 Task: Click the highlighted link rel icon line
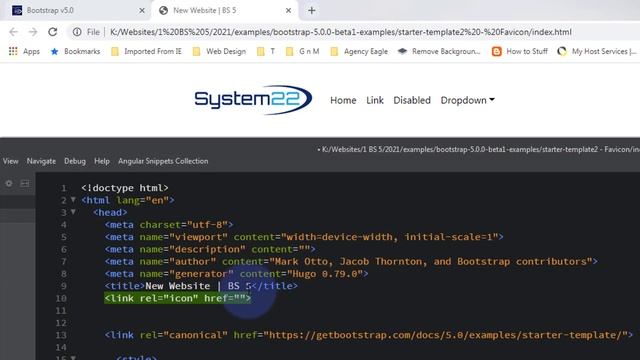tap(178, 298)
